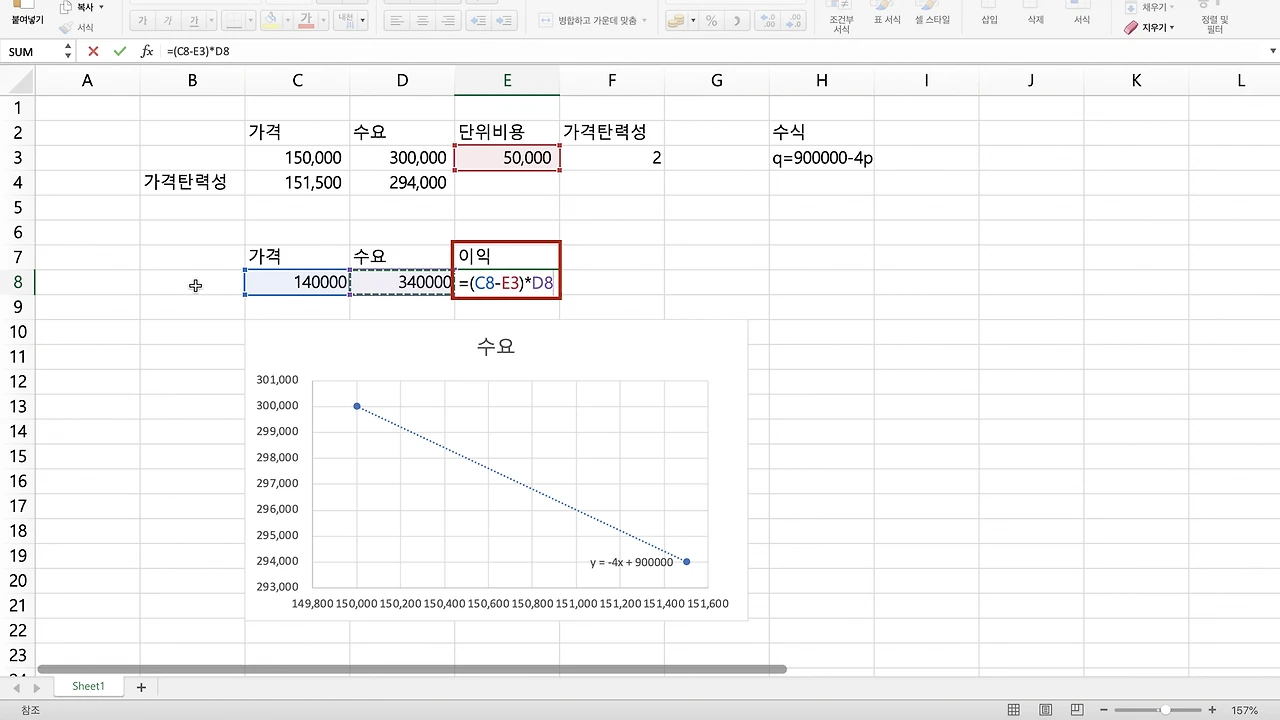The height and width of the screenshot is (720, 1280).
Task: Open the 정렬 및 필터 sort and filter menu
Action: (x=1215, y=19)
